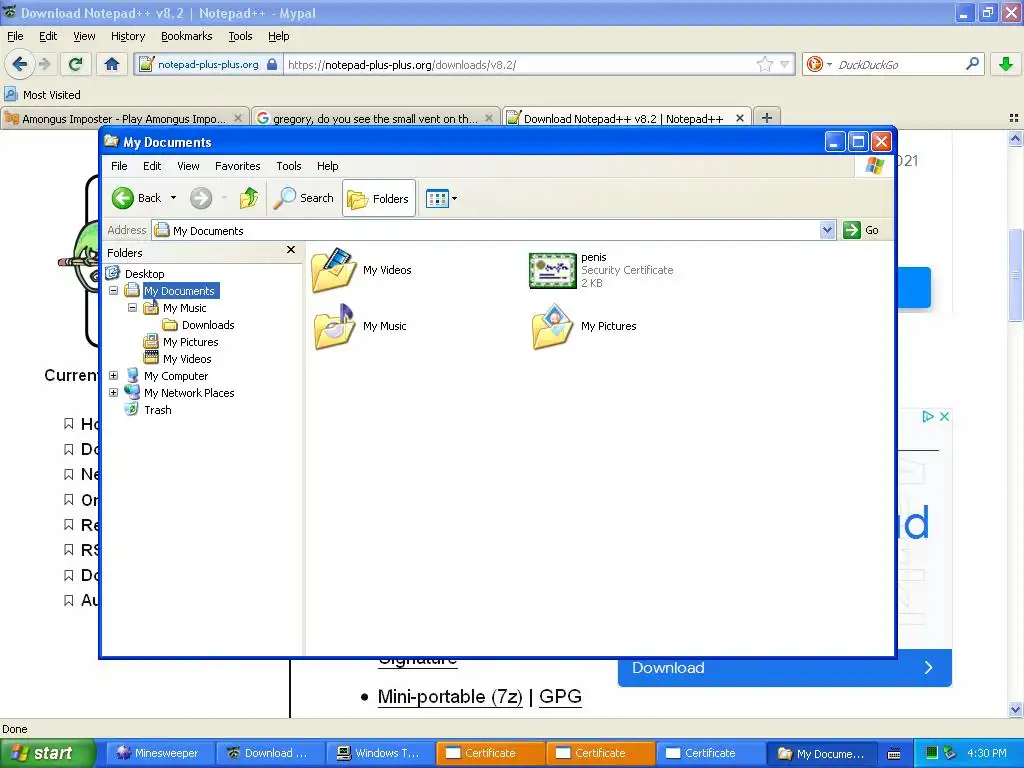The height and width of the screenshot is (768, 1024).
Task: Select the My Music folder icon in file pane
Action: click(333, 326)
